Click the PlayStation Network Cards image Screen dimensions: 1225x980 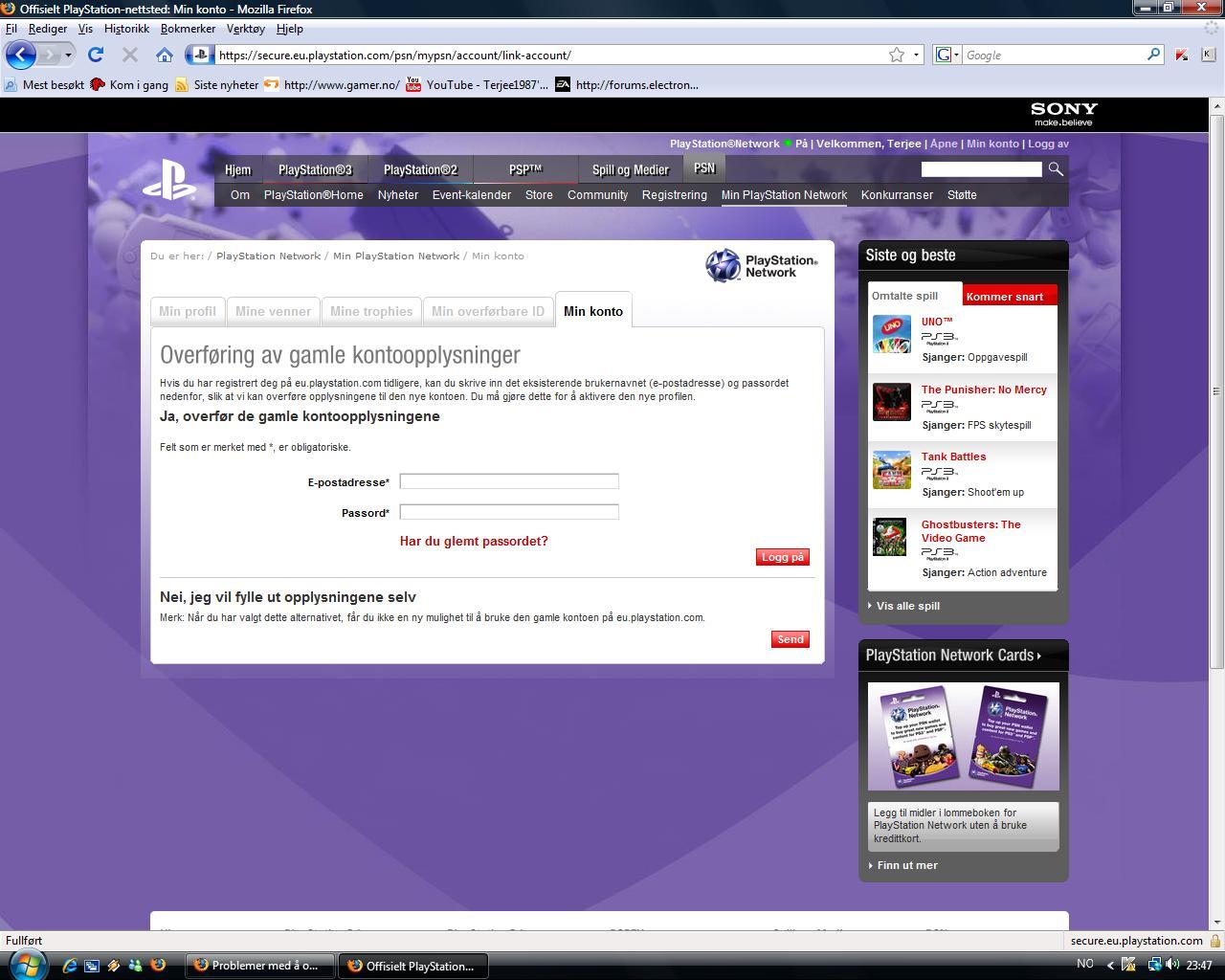(964, 737)
